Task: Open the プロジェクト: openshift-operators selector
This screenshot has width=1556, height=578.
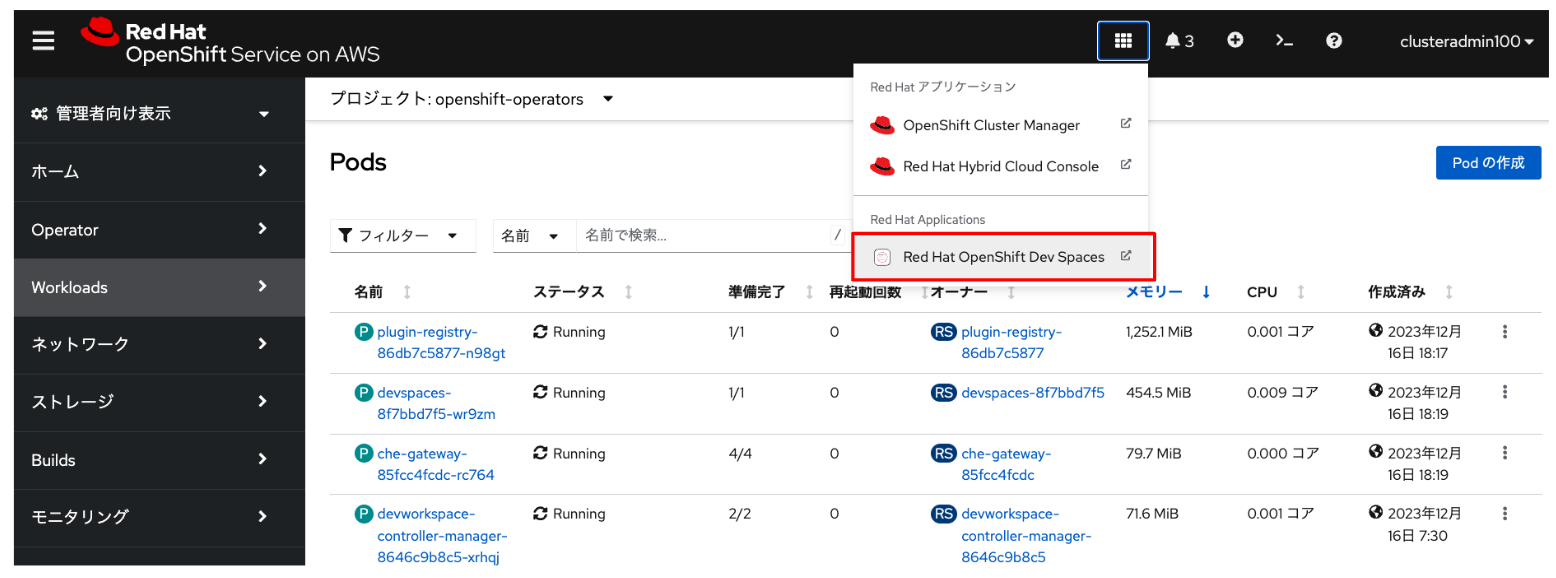Action: (x=472, y=99)
